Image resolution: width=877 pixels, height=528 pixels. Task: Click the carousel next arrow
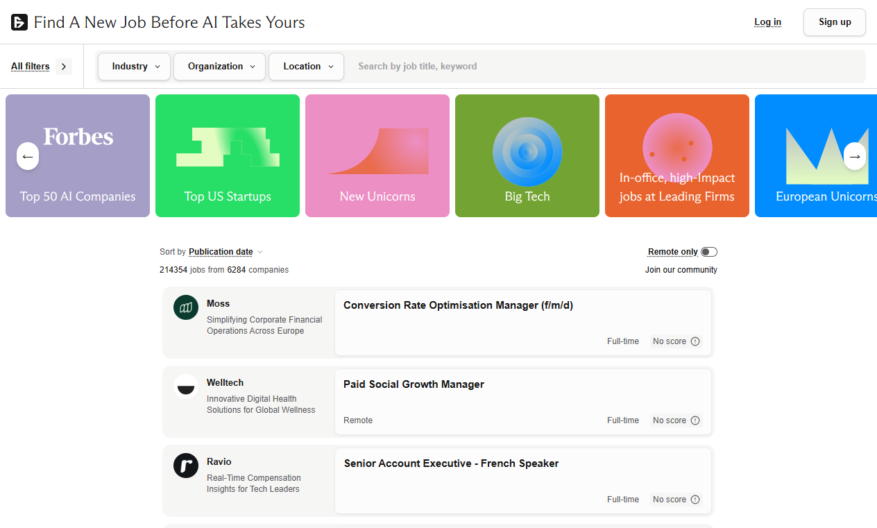tap(854, 156)
